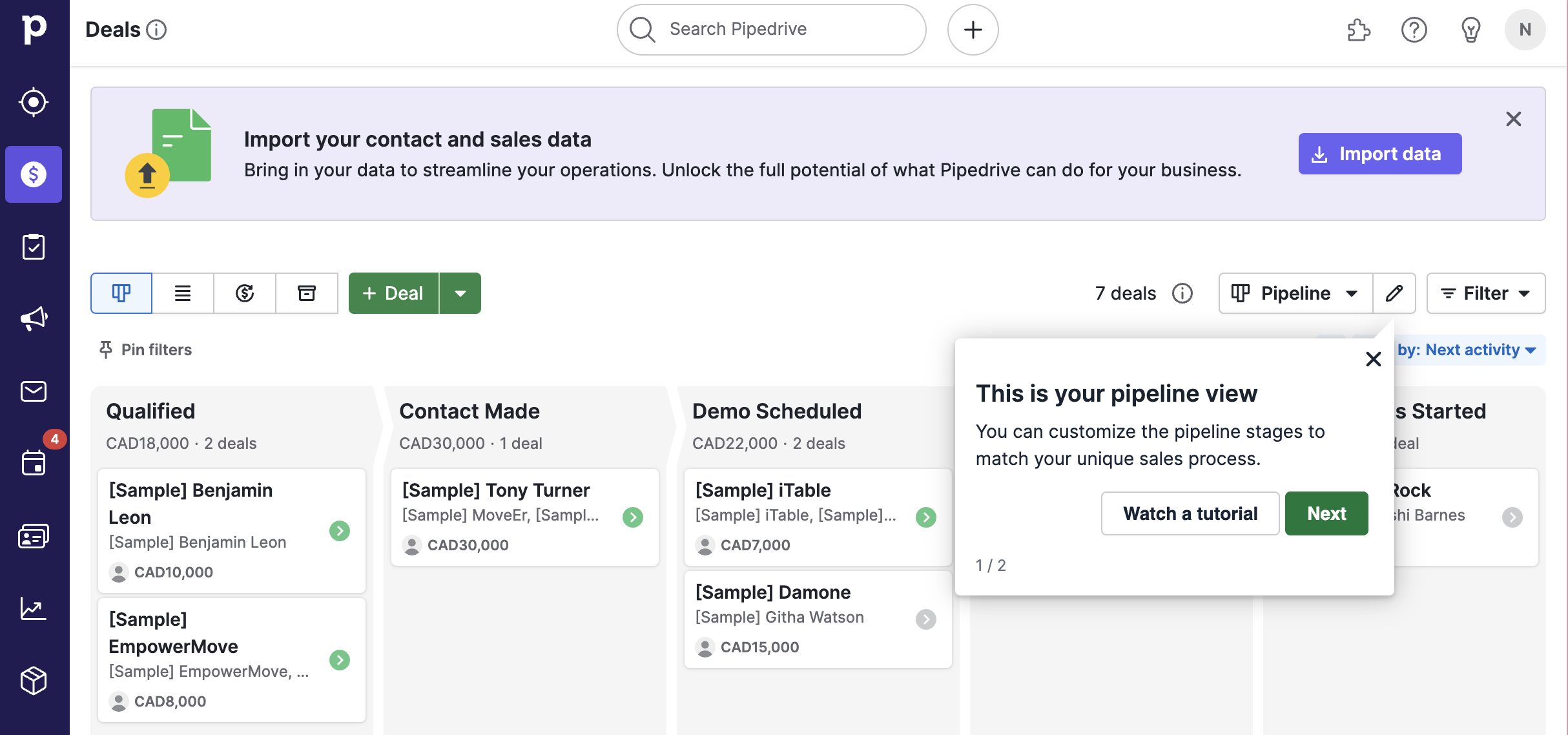Viewport: 1568px width, 735px height.
Task: Click grey activity arrow on Damone deal
Action: tap(926, 619)
